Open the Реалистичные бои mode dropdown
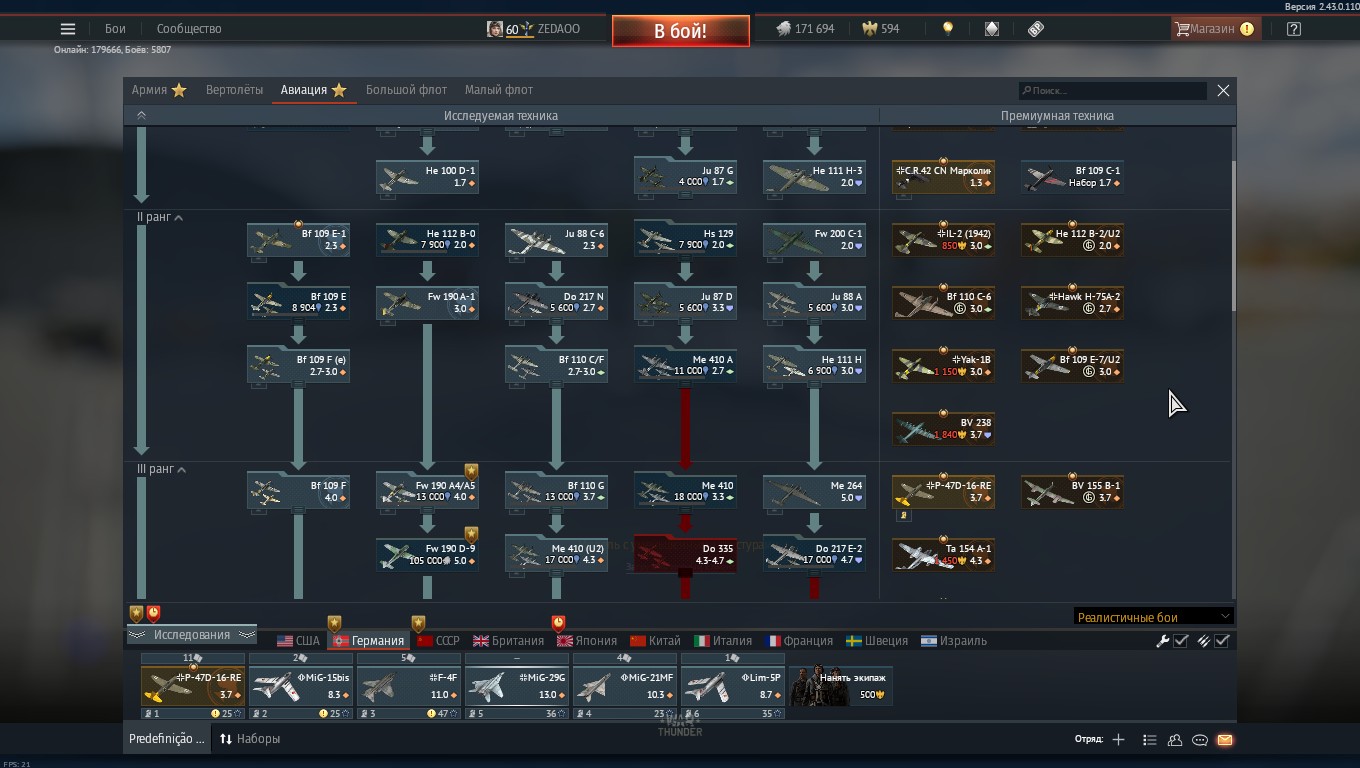1360x768 pixels. pos(1153,617)
